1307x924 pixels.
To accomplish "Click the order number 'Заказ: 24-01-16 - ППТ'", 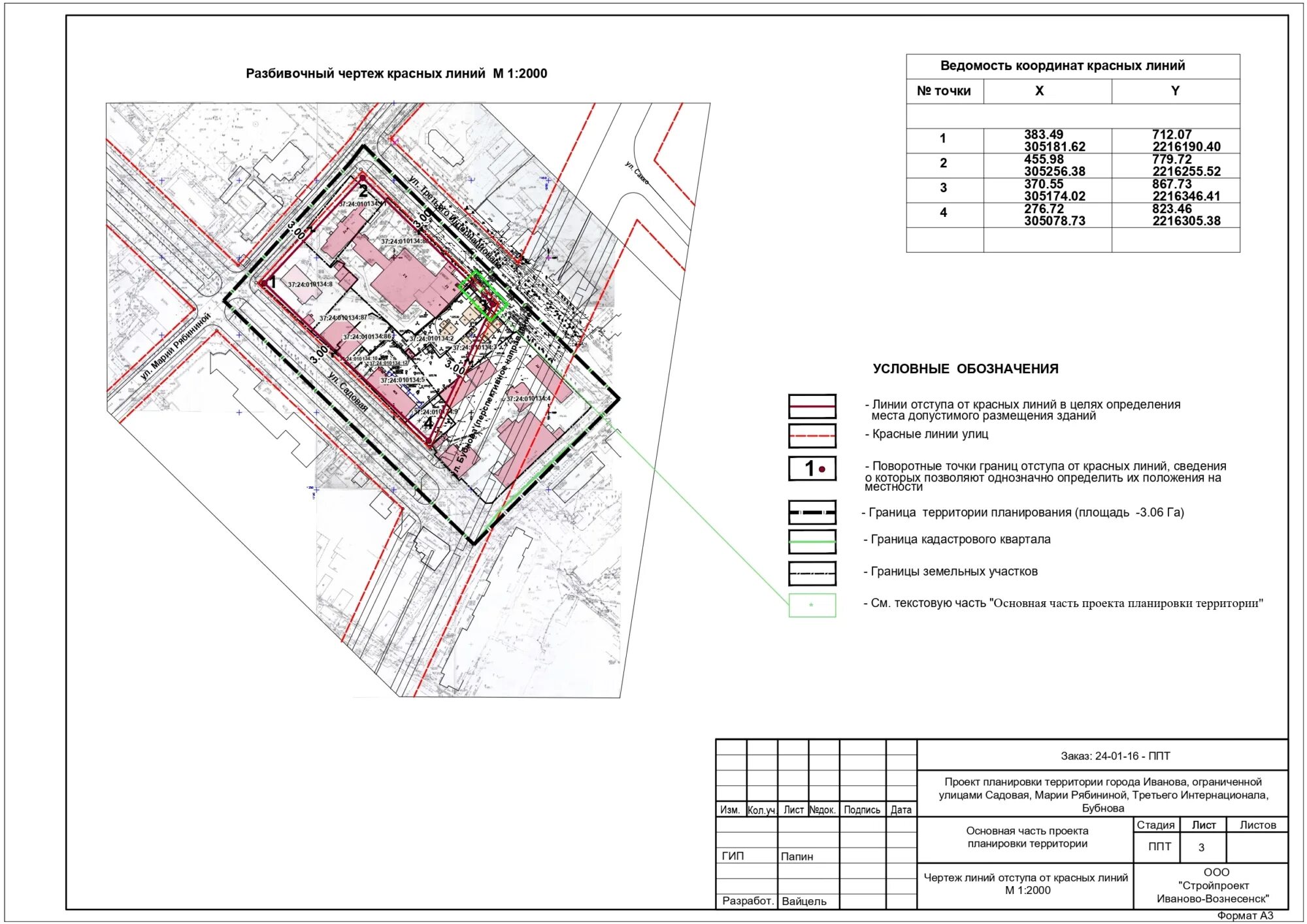I will point(1115,756).
